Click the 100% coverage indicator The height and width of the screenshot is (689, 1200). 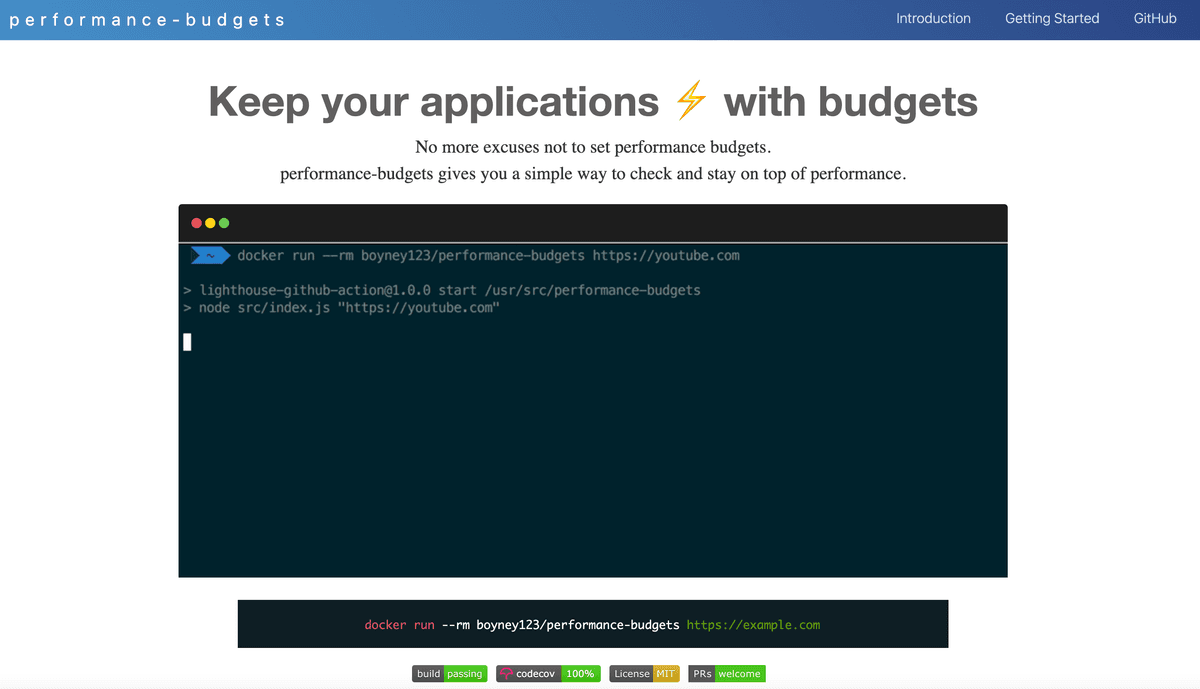(581, 673)
